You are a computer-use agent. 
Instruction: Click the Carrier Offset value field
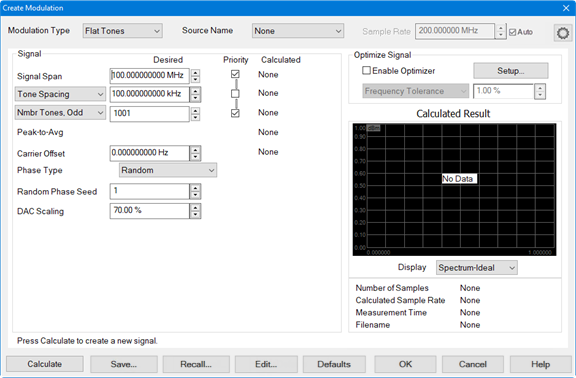[x=150, y=153]
